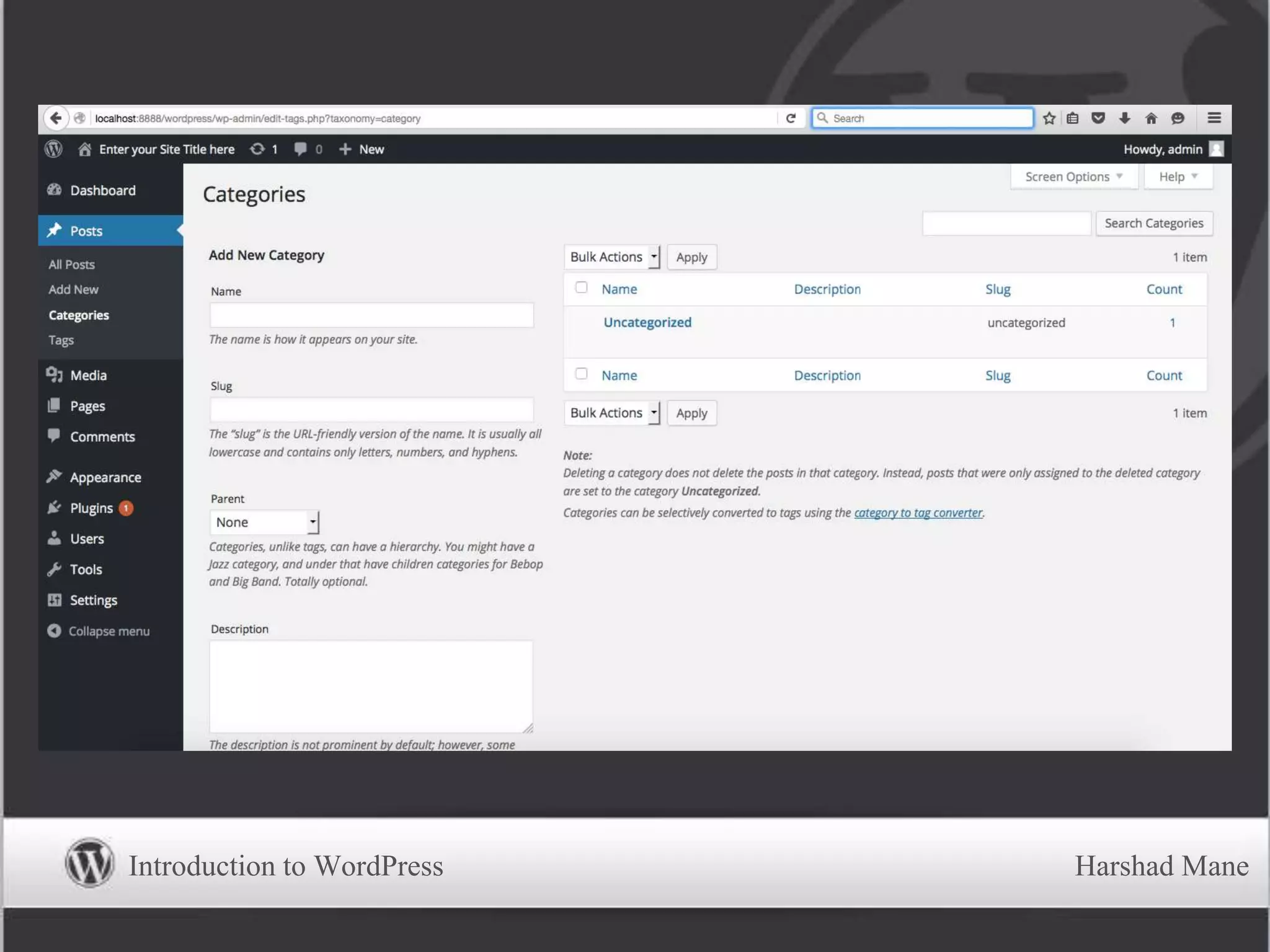Open All Posts submenu item
The image size is (1270, 952).
72,264
